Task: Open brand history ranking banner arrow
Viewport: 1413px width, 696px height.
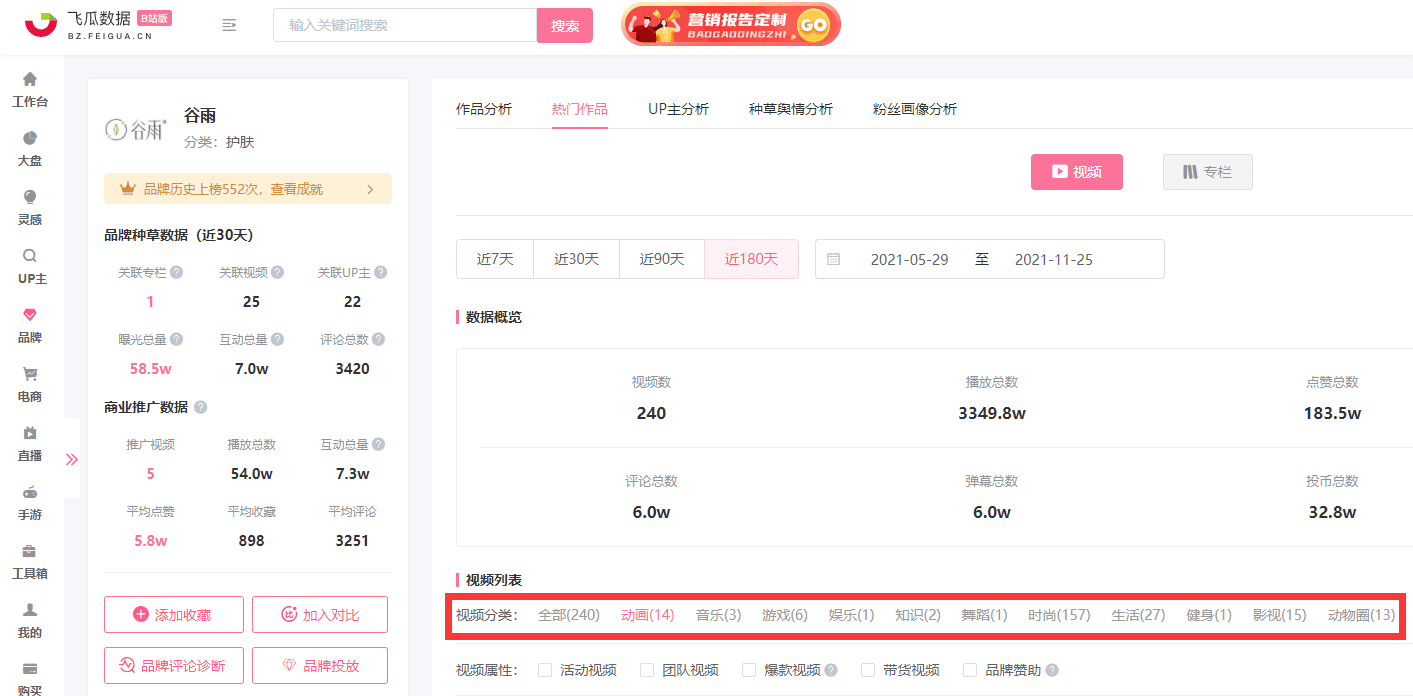Action: 370,189
